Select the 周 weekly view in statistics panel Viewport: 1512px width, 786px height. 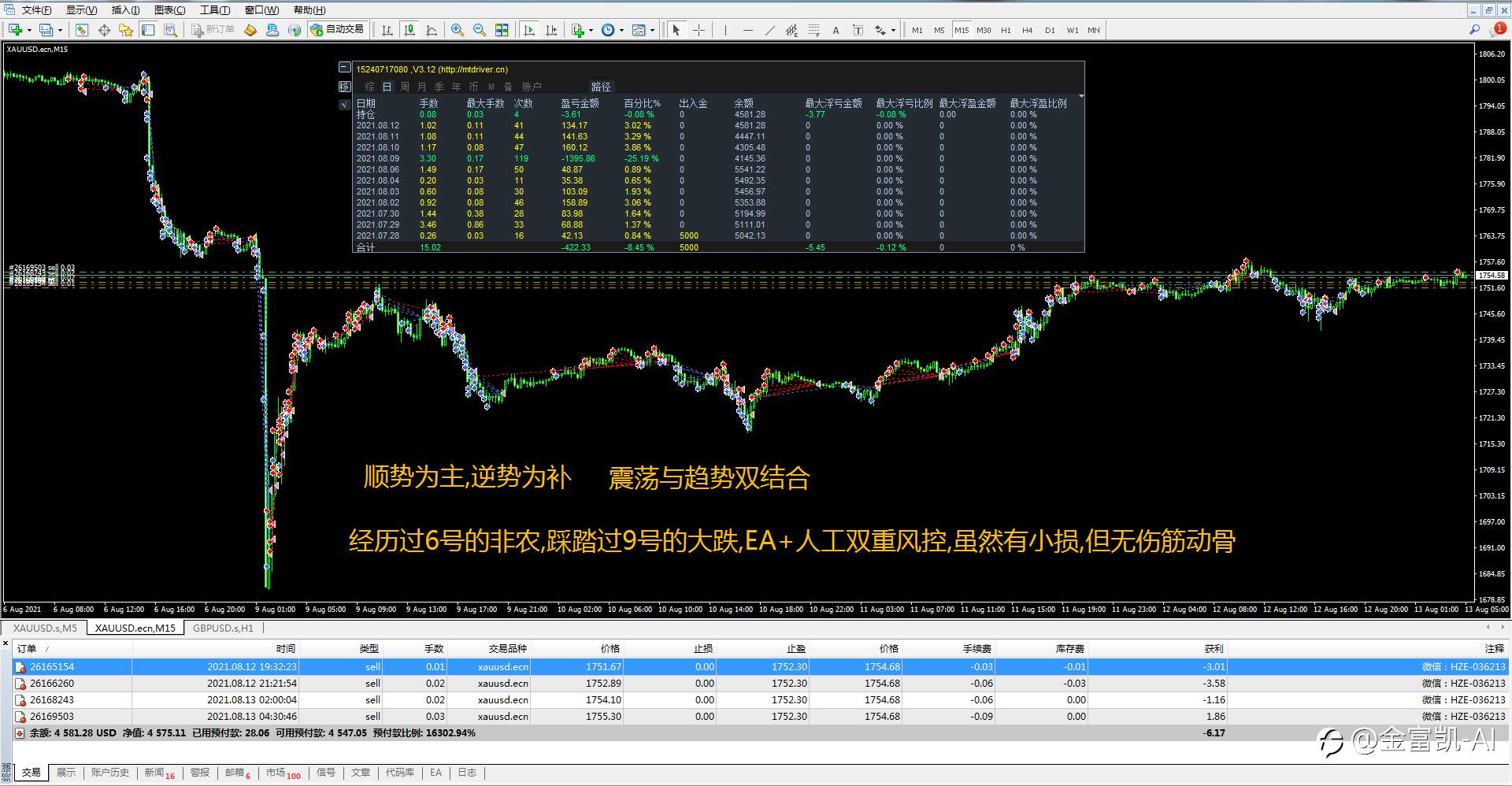404,87
